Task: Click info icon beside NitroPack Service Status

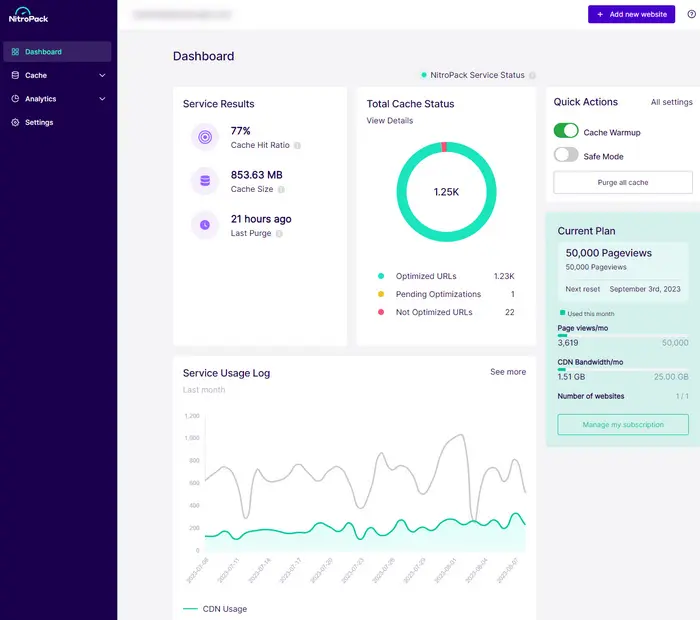Action: click(x=532, y=75)
